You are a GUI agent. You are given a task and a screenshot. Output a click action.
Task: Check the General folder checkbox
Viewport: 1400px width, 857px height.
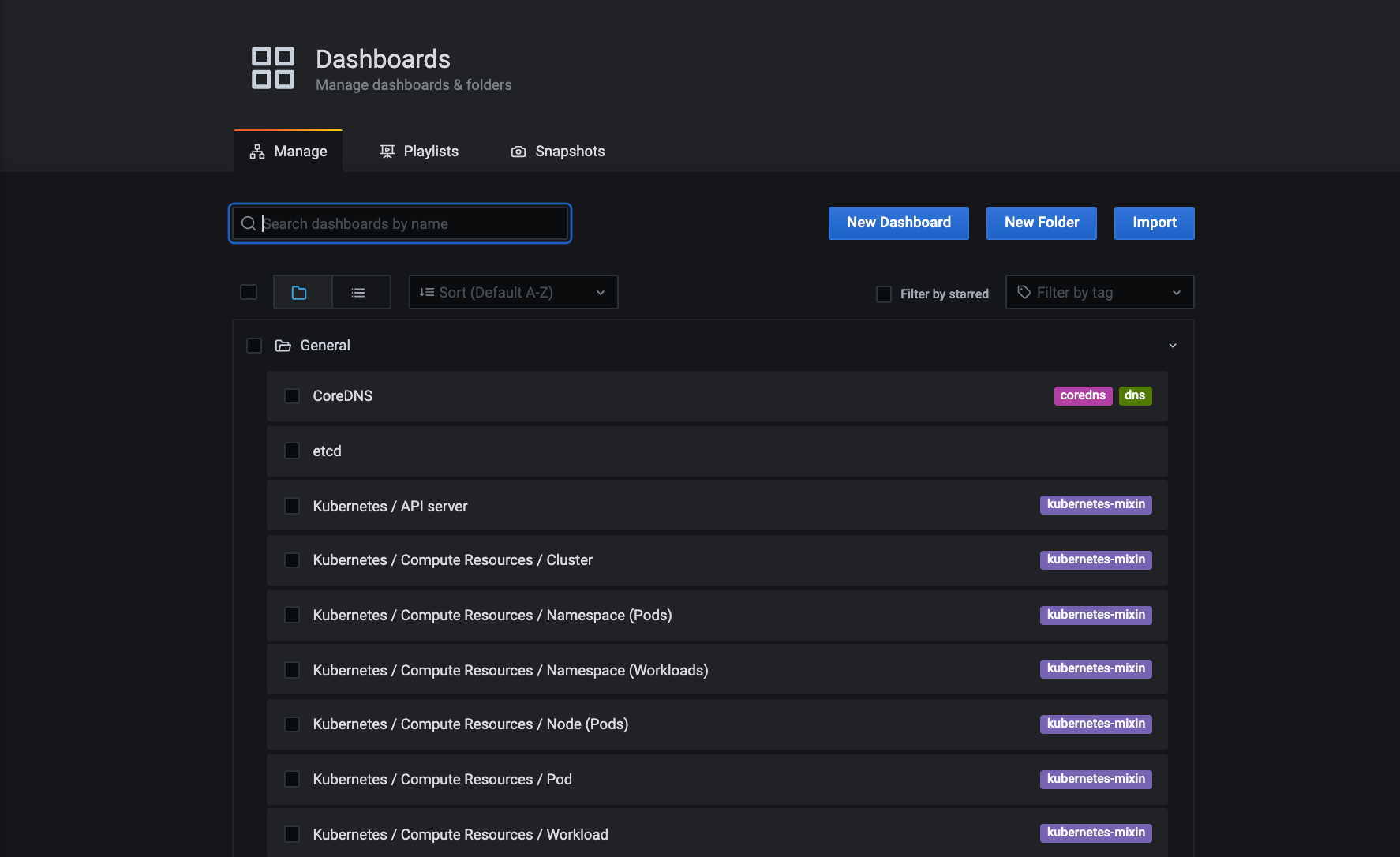click(254, 346)
